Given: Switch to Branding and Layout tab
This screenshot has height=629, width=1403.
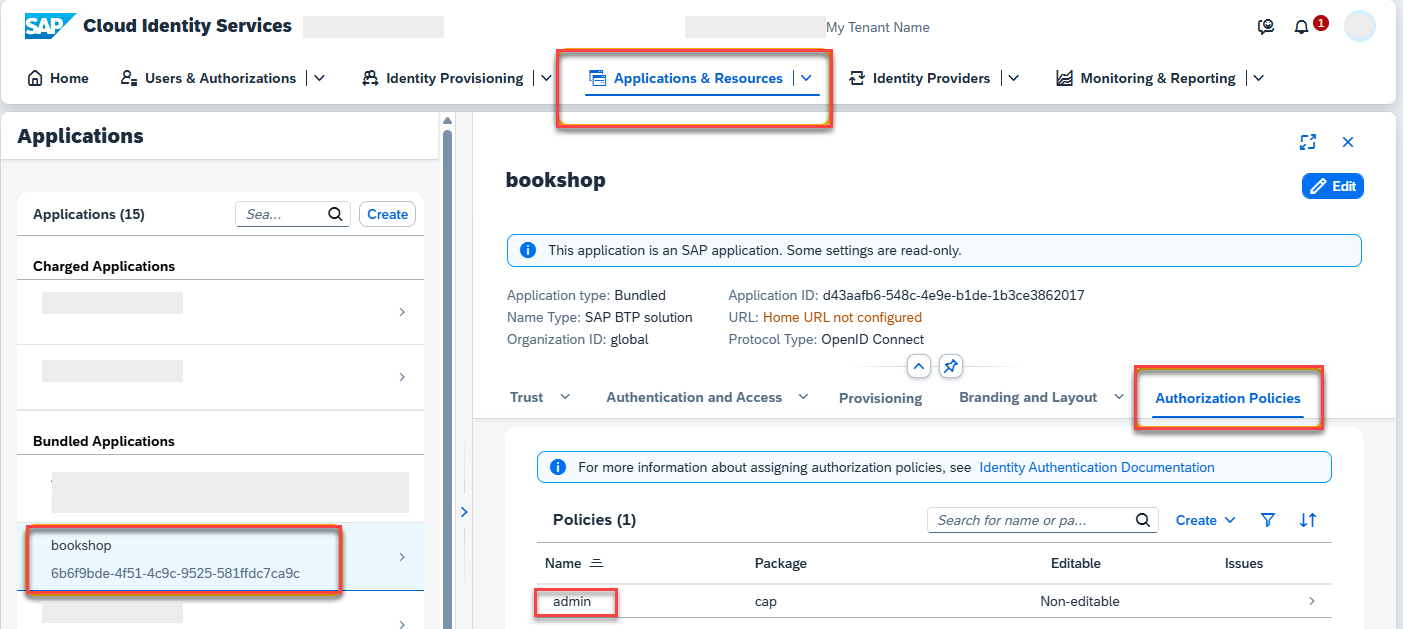Looking at the screenshot, I should [x=1028, y=397].
